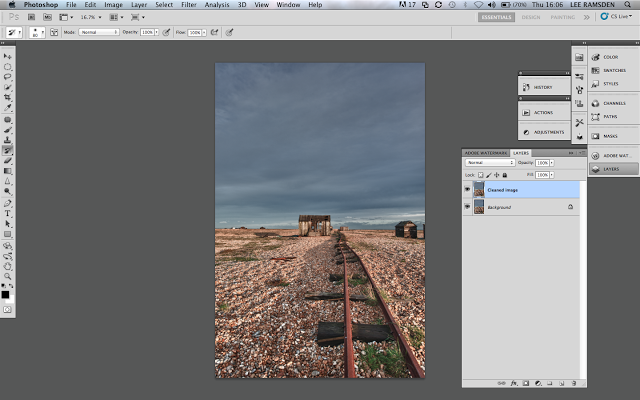This screenshot has height=400, width=640.
Task: Open the Arrange Documents dropdown
Action: pyautogui.click(x=116, y=17)
